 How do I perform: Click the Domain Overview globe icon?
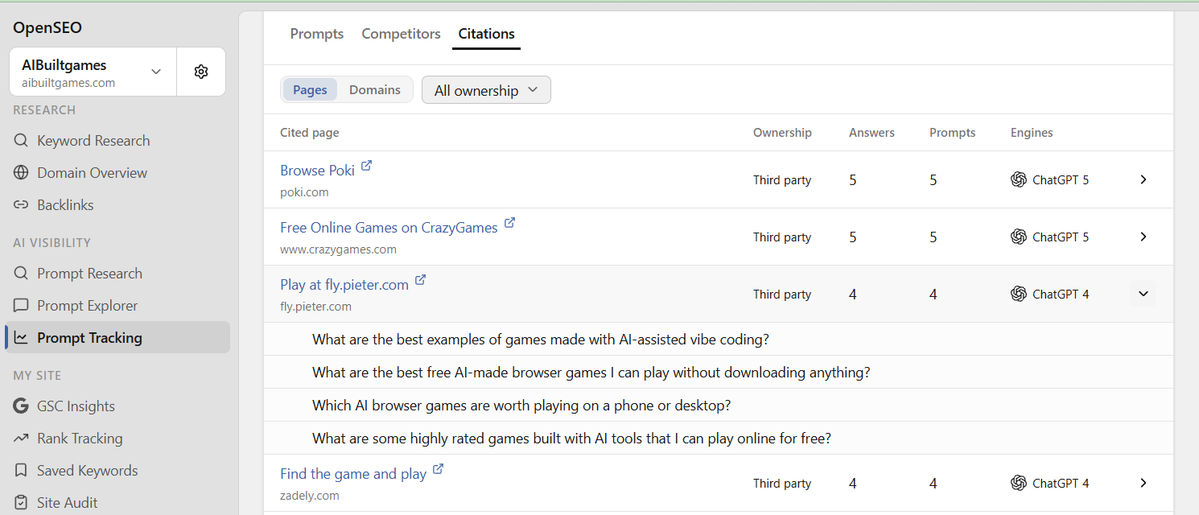(x=21, y=173)
